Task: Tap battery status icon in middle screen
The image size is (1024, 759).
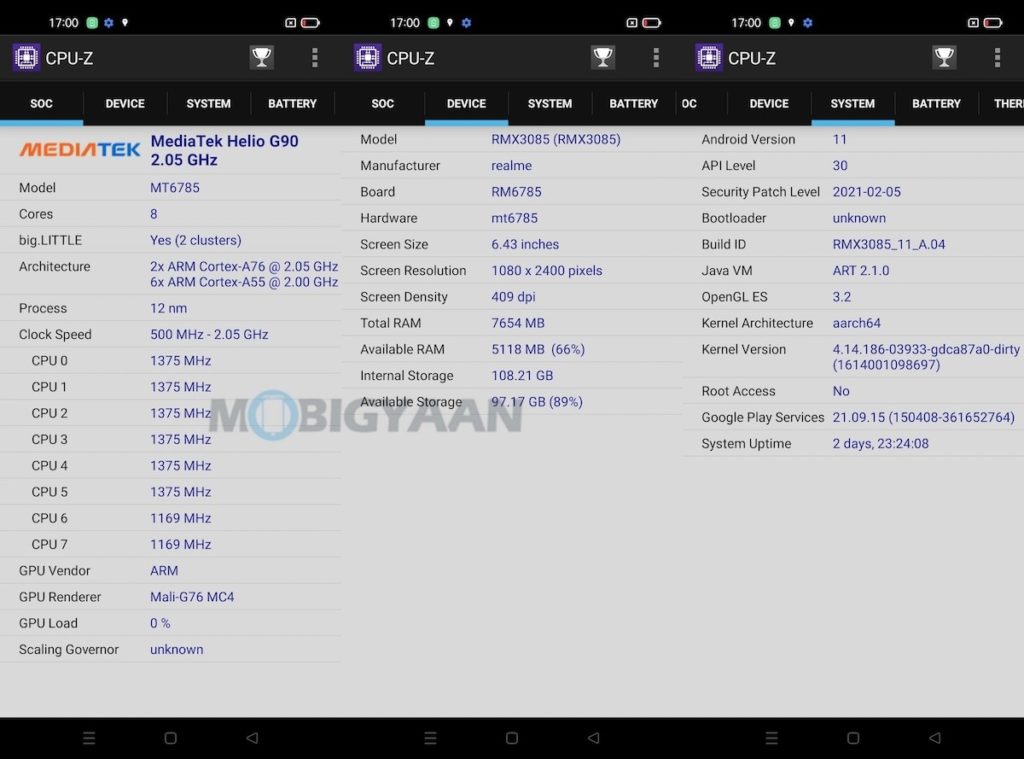Action: click(x=652, y=23)
